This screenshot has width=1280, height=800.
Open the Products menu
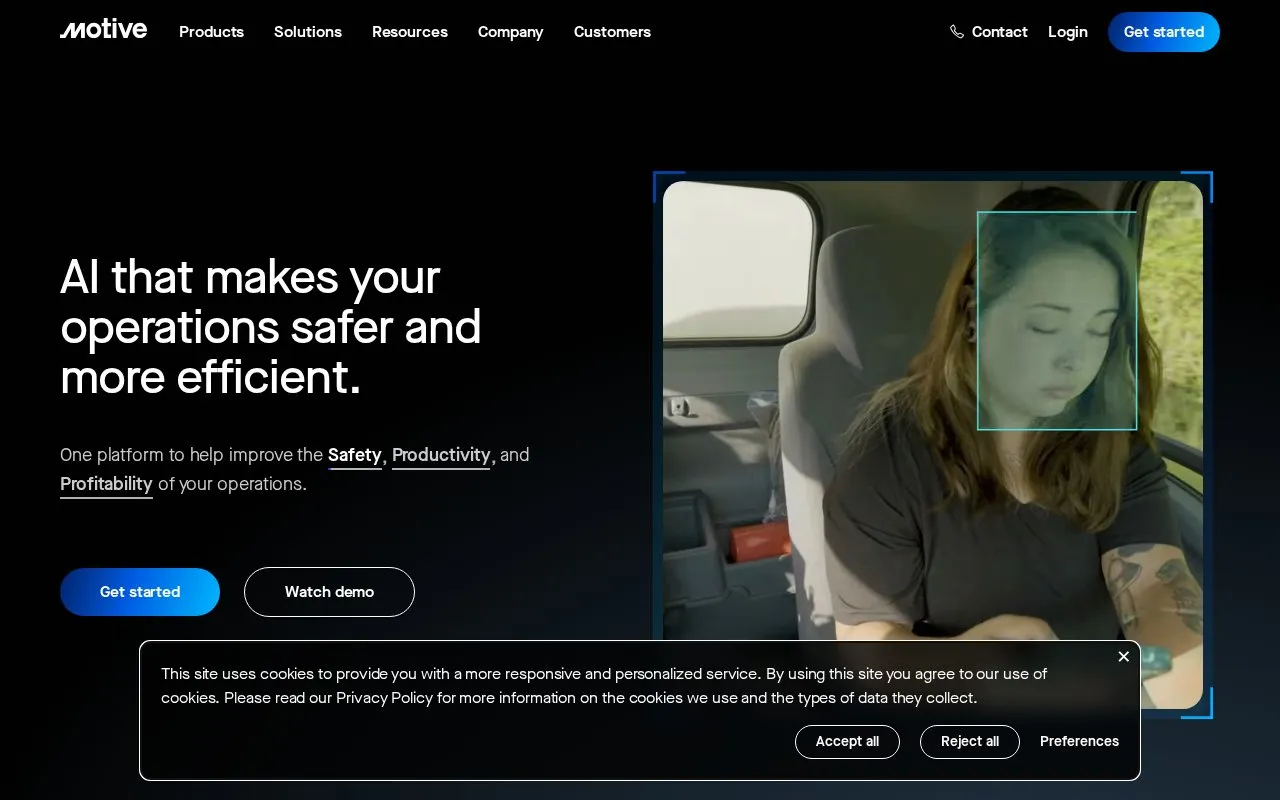(211, 32)
